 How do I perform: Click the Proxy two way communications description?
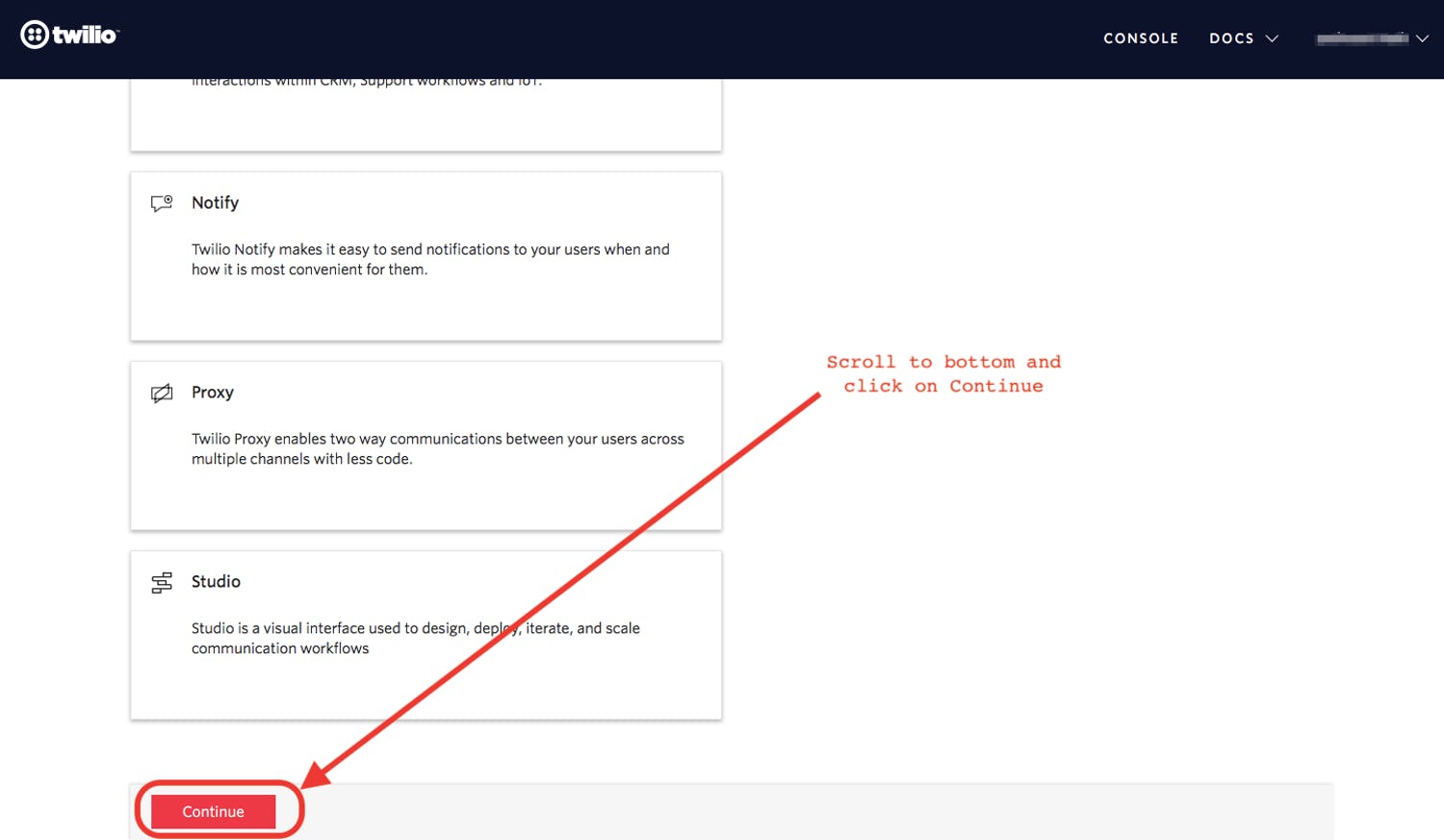438,449
